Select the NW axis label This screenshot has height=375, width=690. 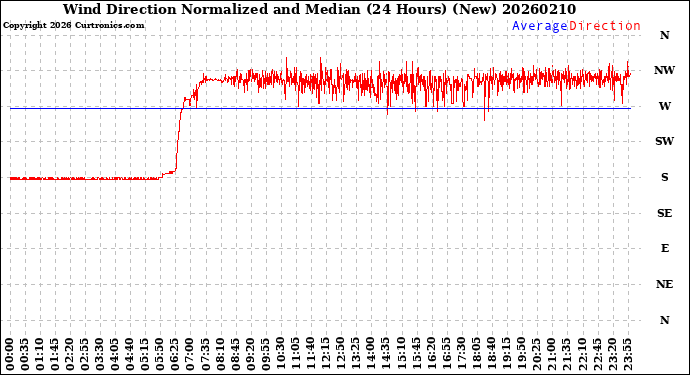pos(664,70)
